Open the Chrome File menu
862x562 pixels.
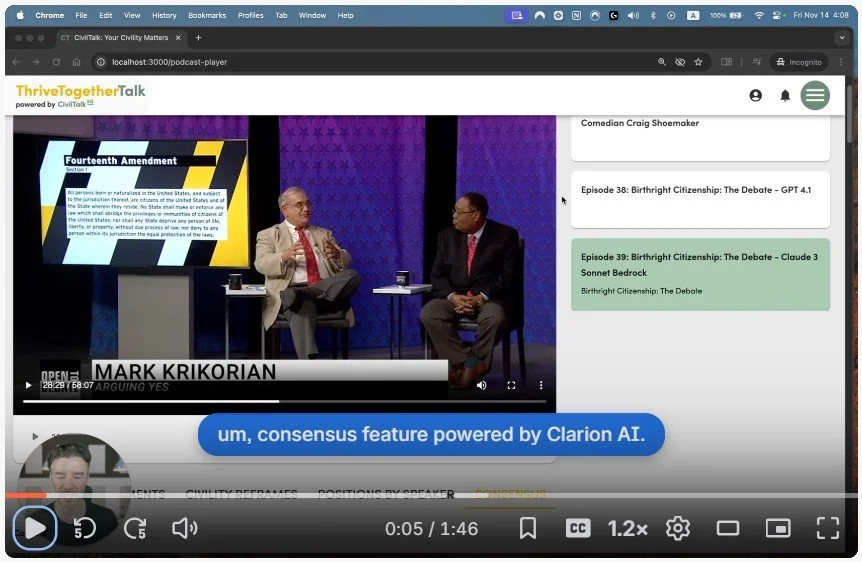(81, 15)
